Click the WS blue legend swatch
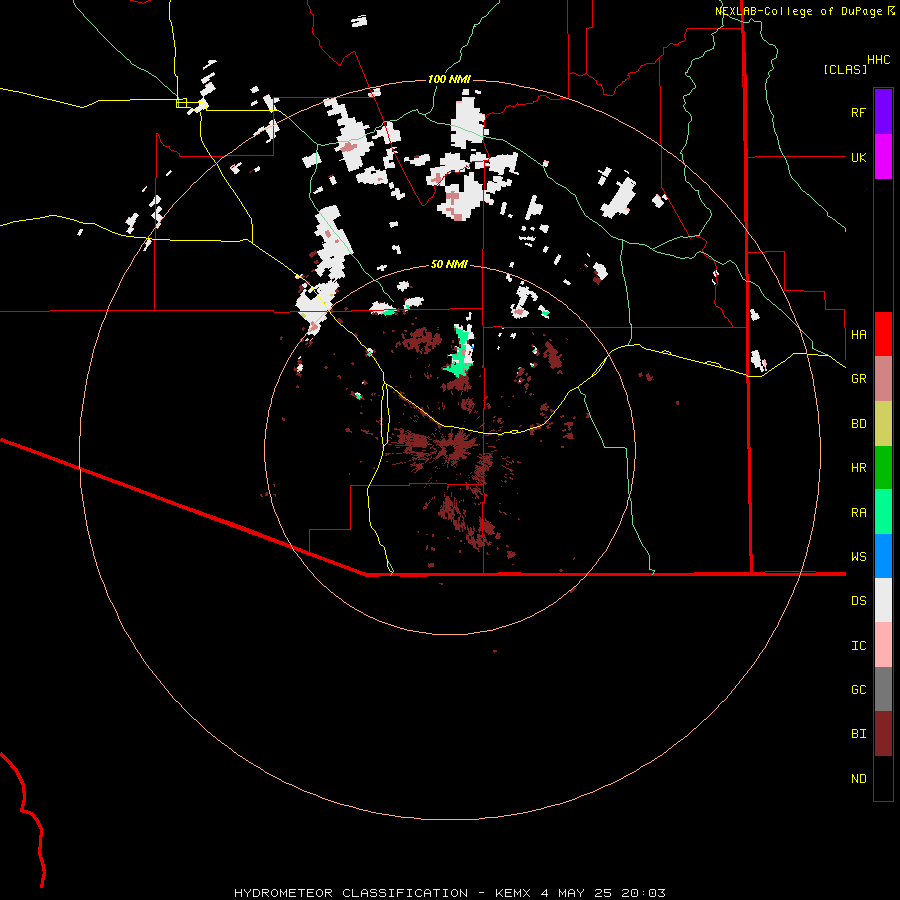This screenshot has width=900, height=900. [883, 556]
